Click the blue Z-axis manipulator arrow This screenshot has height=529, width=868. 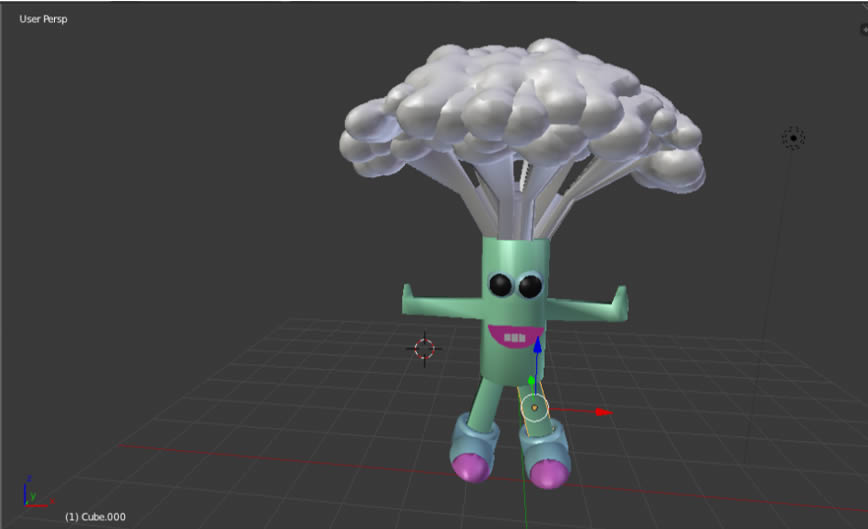click(x=537, y=344)
